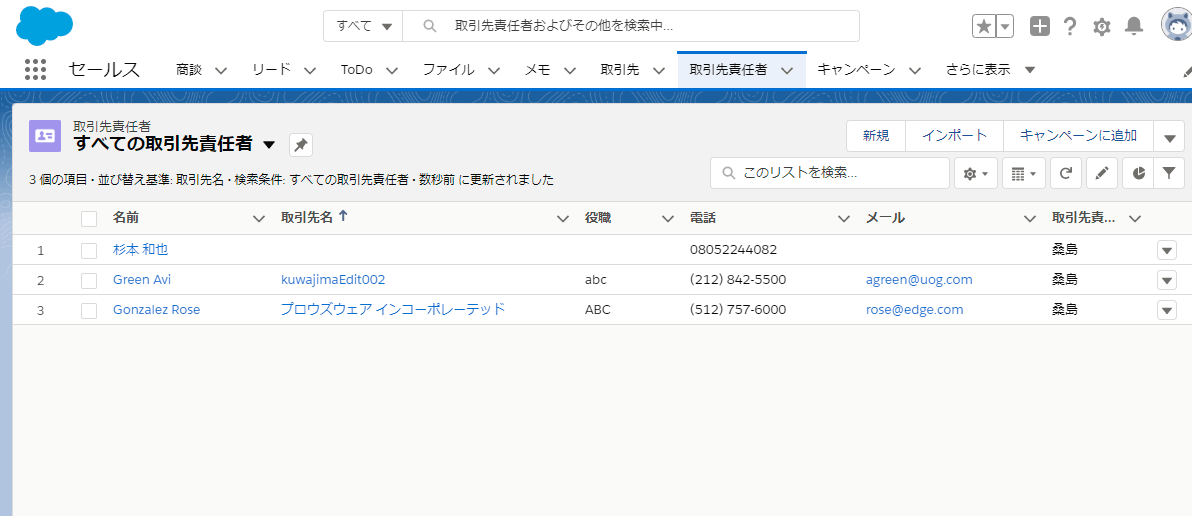This screenshot has width=1192, height=516.
Task: Focus the このリストを検索 field
Action: 830,173
